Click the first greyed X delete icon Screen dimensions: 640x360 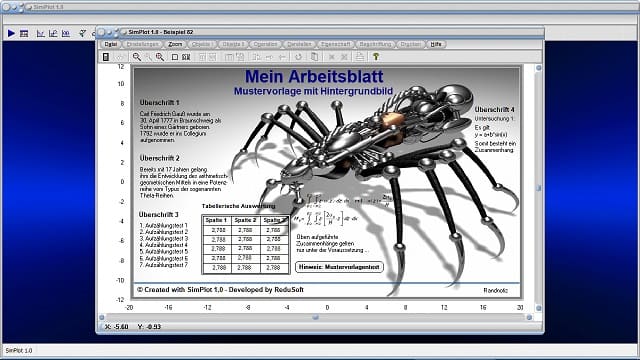pos(331,57)
